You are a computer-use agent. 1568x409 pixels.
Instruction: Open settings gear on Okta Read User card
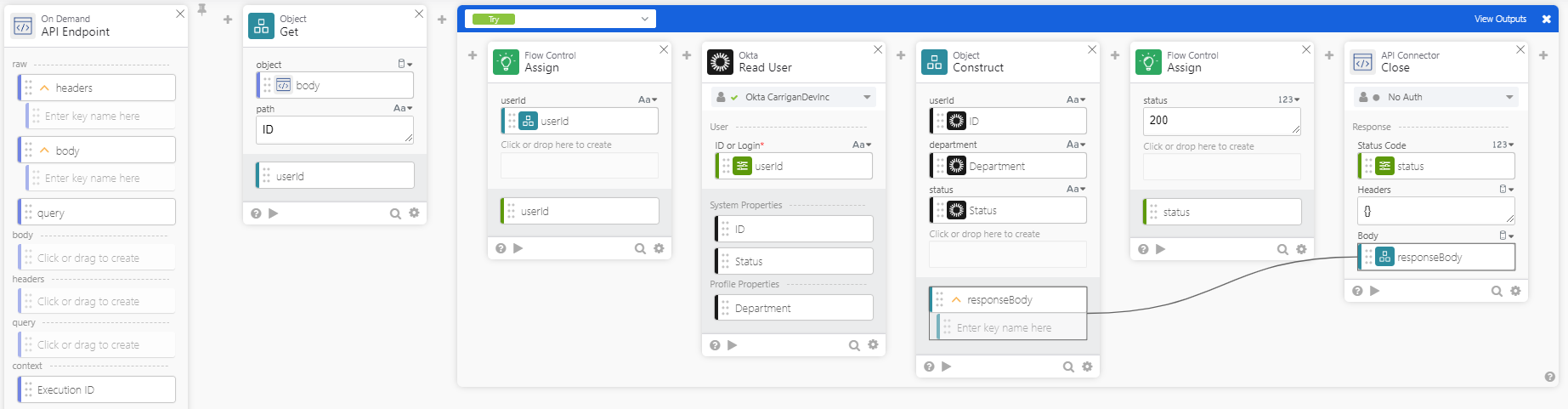[x=873, y=344]
